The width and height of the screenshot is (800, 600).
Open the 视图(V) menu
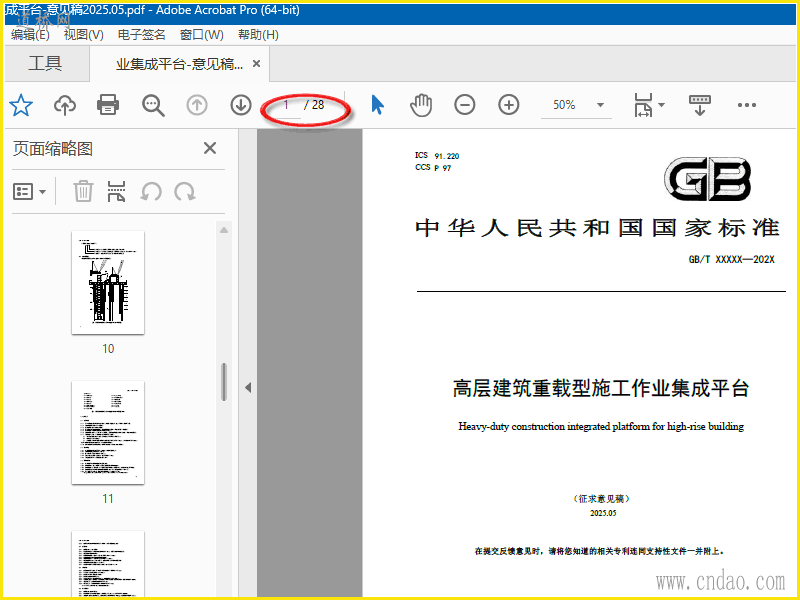coord(84,35)
